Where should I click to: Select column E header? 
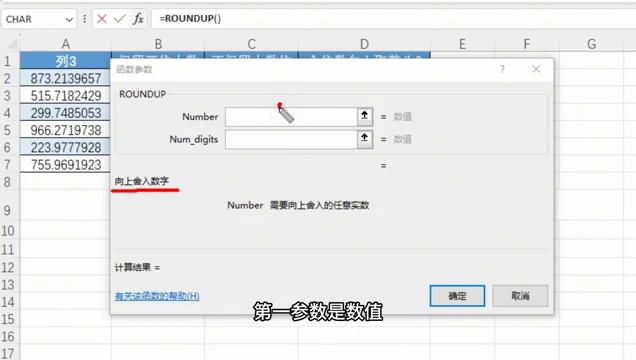coord(462,44)
